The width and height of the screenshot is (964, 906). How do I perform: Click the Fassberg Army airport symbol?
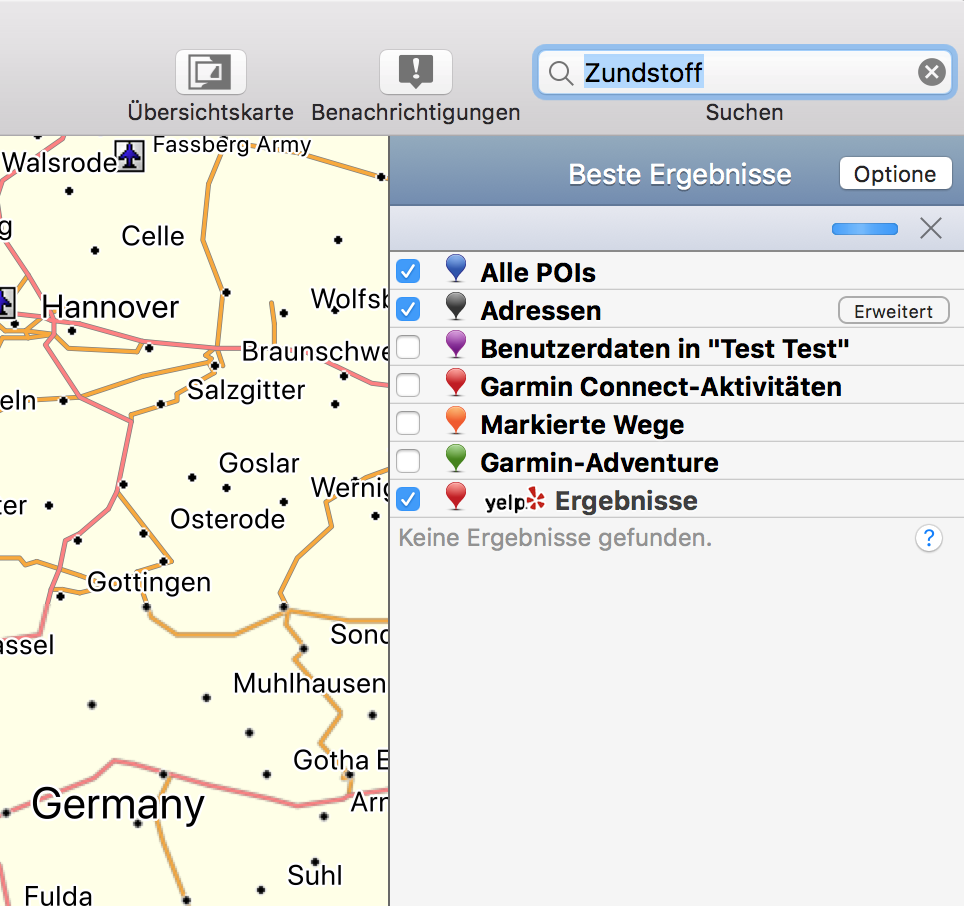click(131, 155)
